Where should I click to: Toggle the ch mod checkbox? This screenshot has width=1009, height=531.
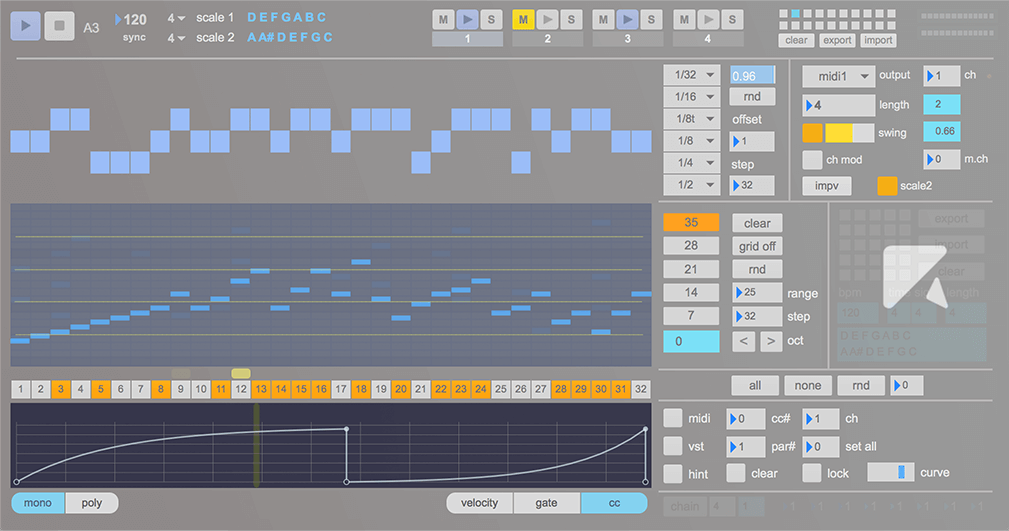point(812,160)
